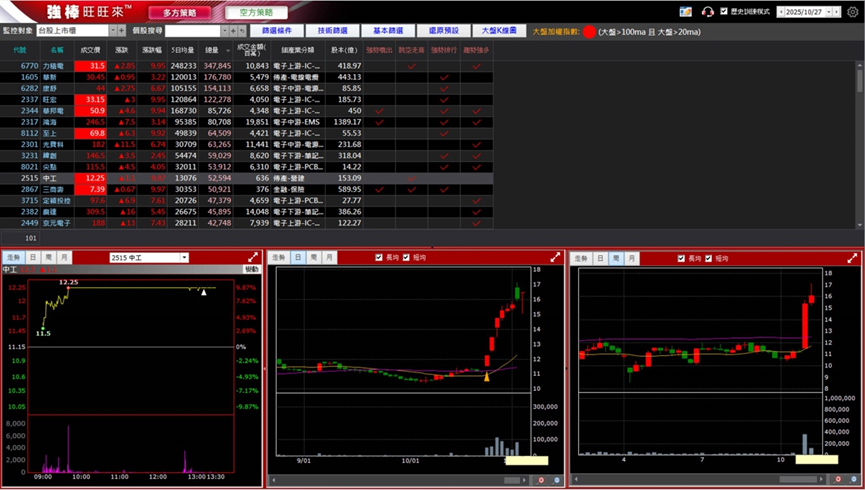Expand the right weekly chart to fullscreen
This screenshot has height=490, width=865.
coord(853,258)
